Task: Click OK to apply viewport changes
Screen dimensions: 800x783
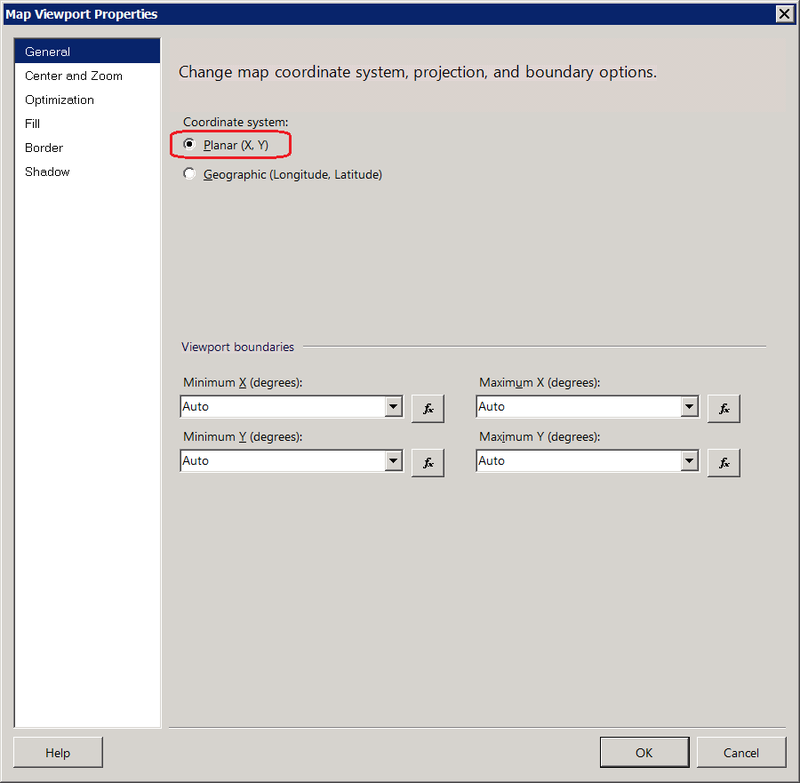Action: (643, 752)
